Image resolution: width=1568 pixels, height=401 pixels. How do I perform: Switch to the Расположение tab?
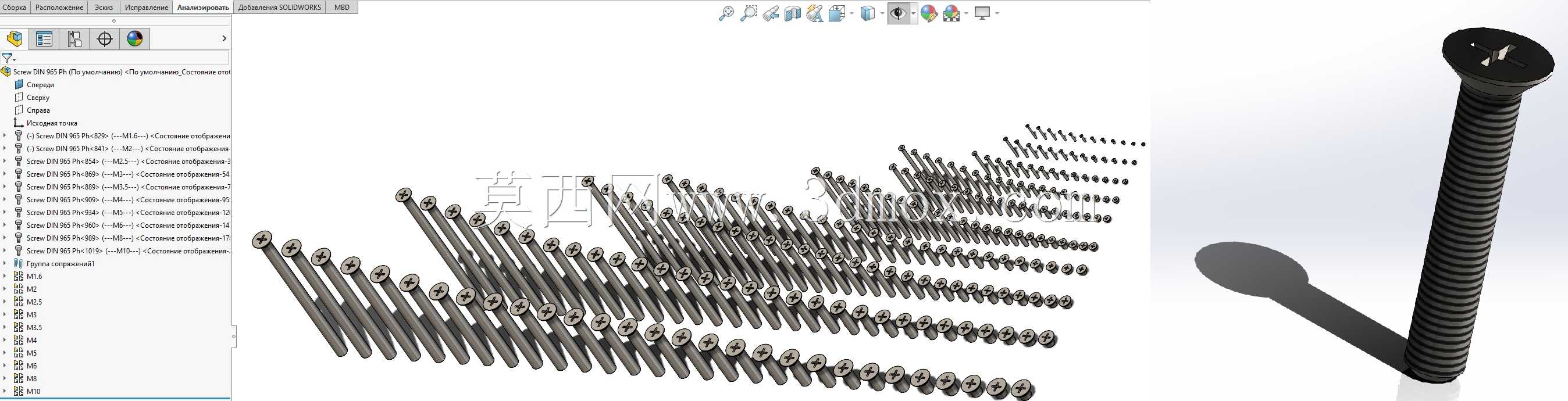[59, 8]
